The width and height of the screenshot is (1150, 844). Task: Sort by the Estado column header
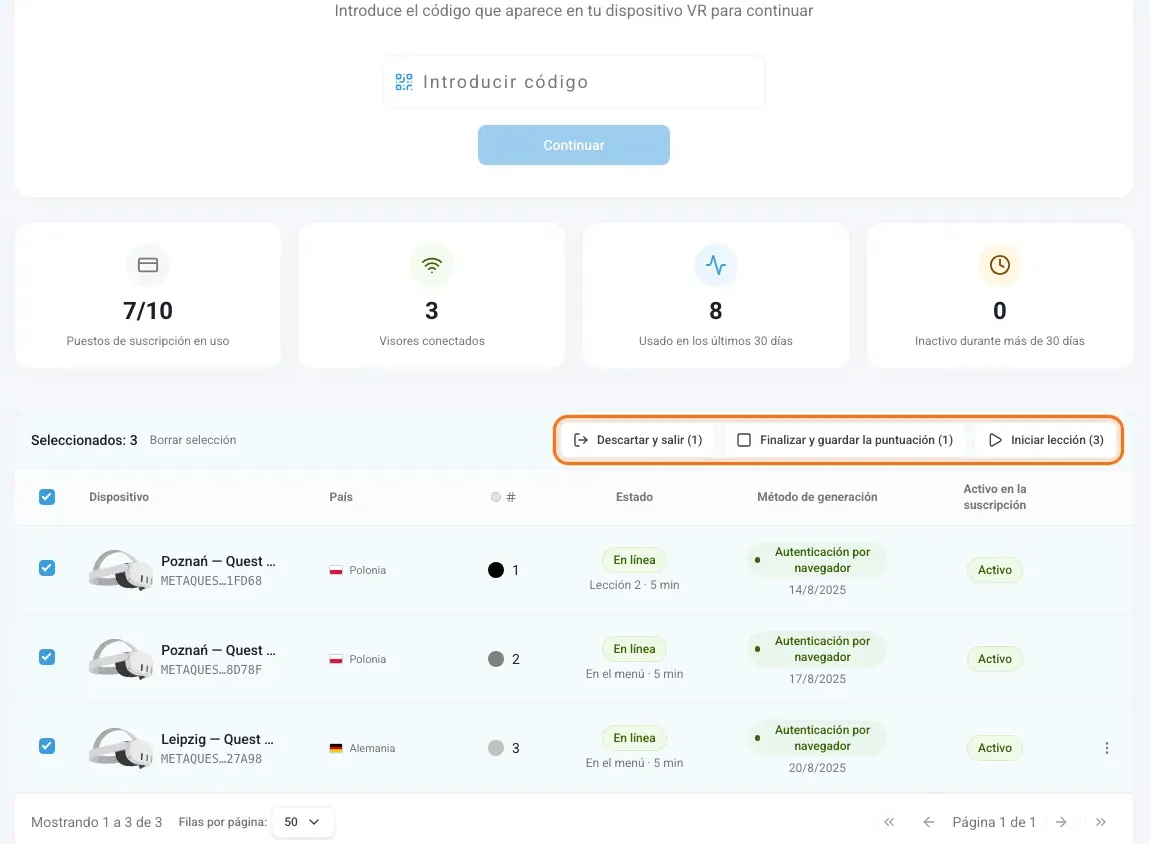point(634,497)
